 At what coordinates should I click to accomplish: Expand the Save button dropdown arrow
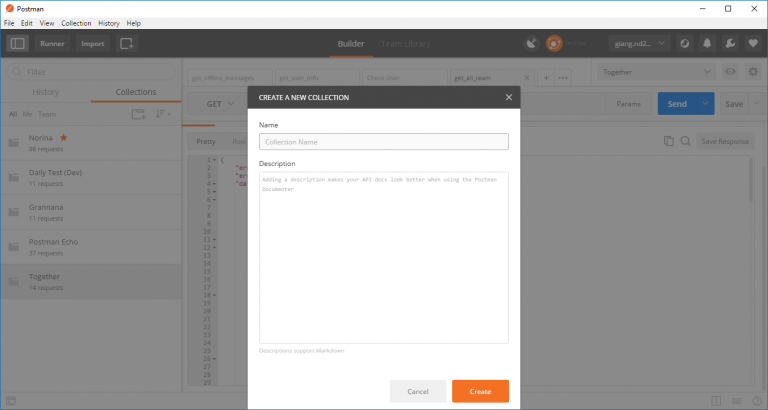tap(756, 104)
